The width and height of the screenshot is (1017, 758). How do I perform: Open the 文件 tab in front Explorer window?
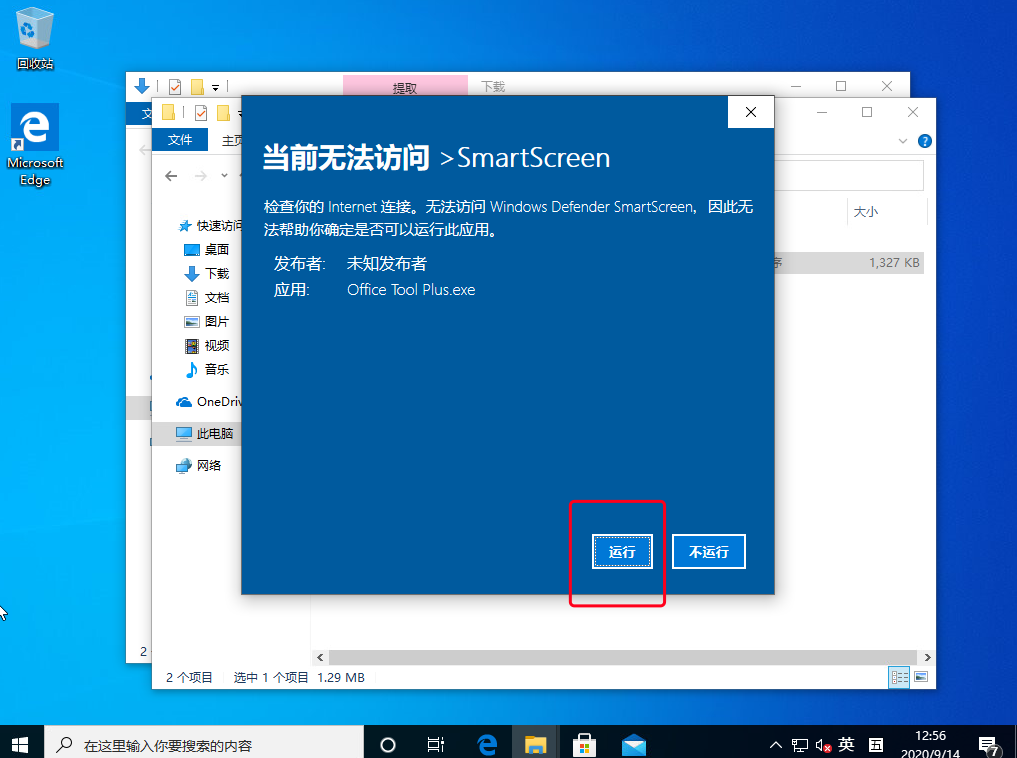[x=180, y=139]
